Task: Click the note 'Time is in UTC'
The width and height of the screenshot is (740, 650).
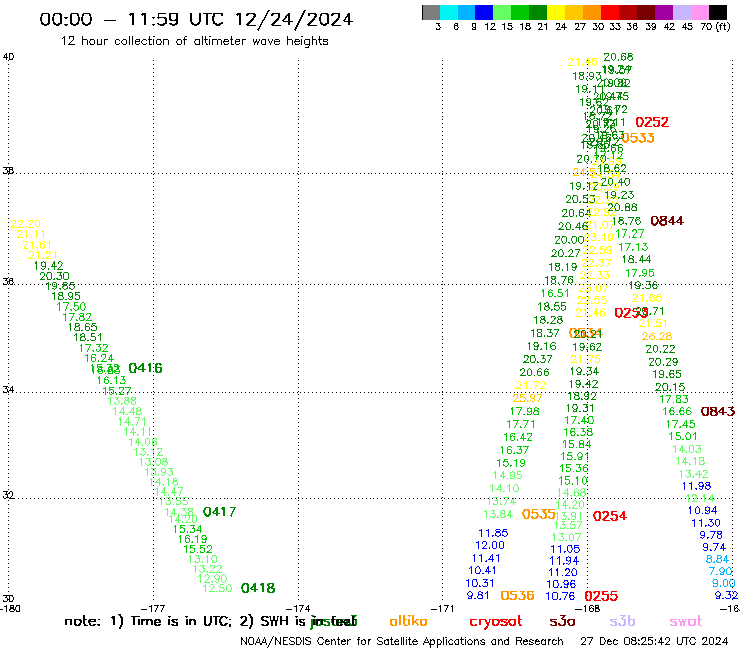Action: coord(181,622)
